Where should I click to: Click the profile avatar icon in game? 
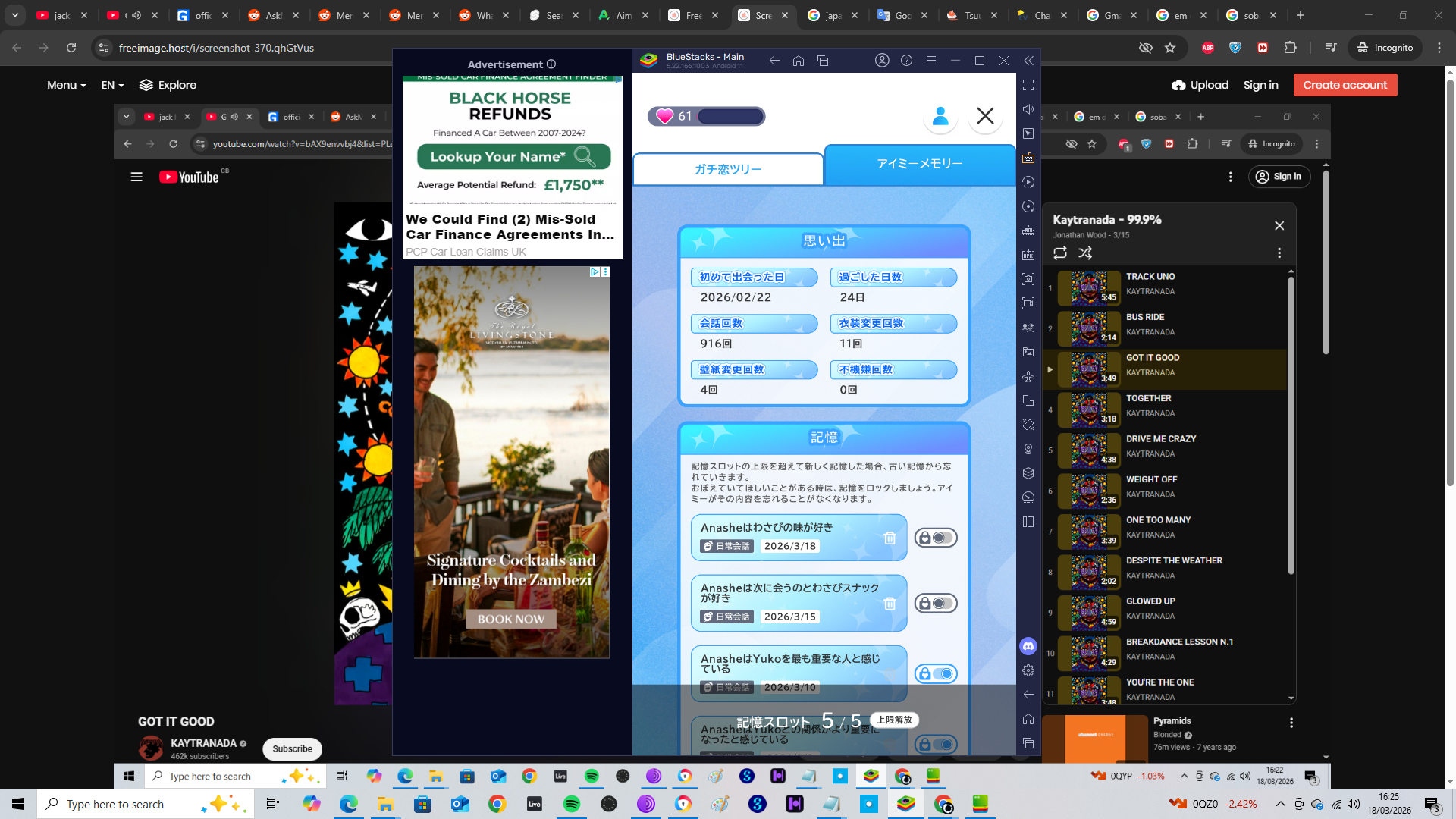940,116
